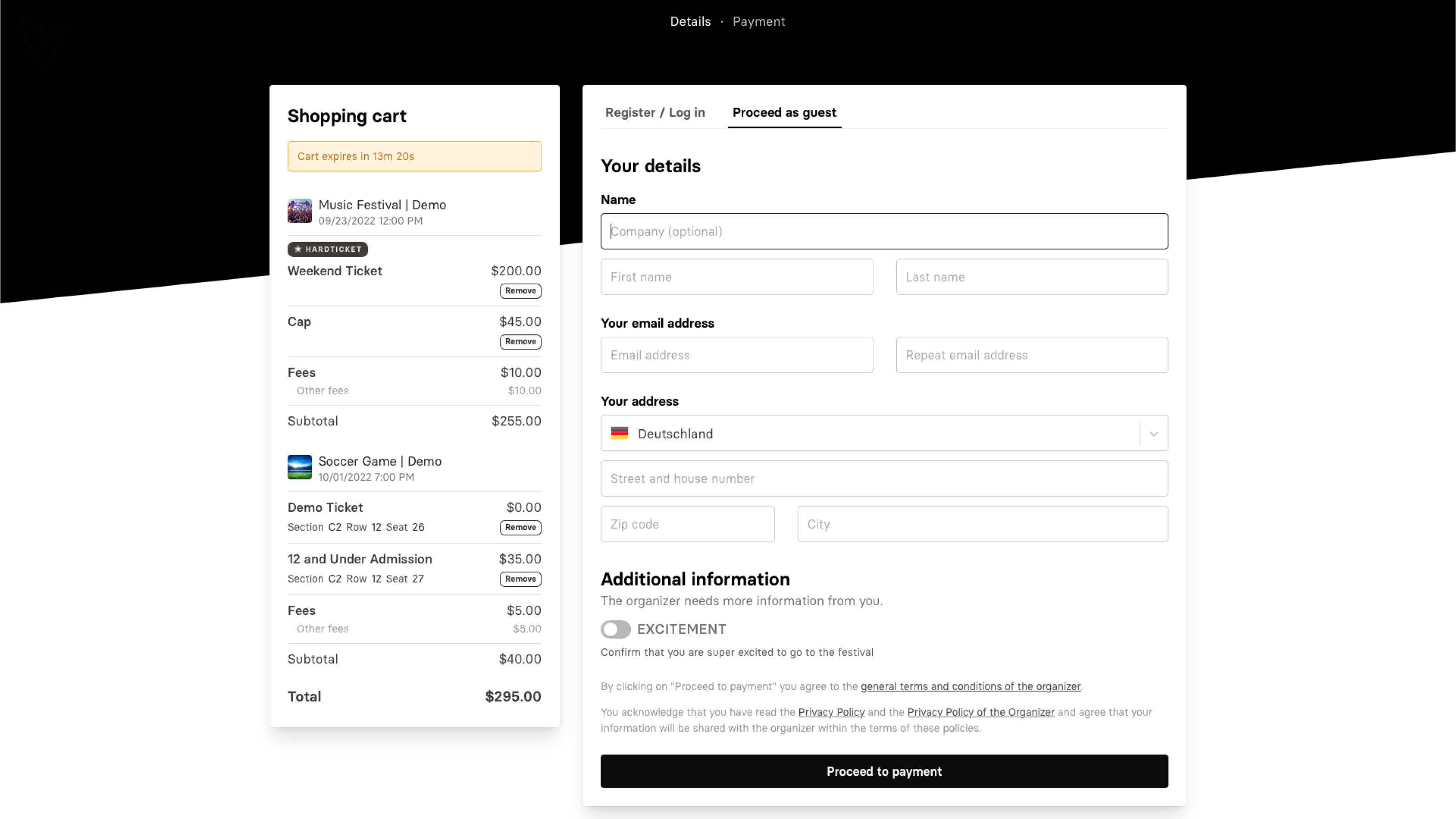The image size is (1456, 819).
Task: Remove 12 and Under Admission ticket
Action: pyautogui.click(x=520, y=579)
